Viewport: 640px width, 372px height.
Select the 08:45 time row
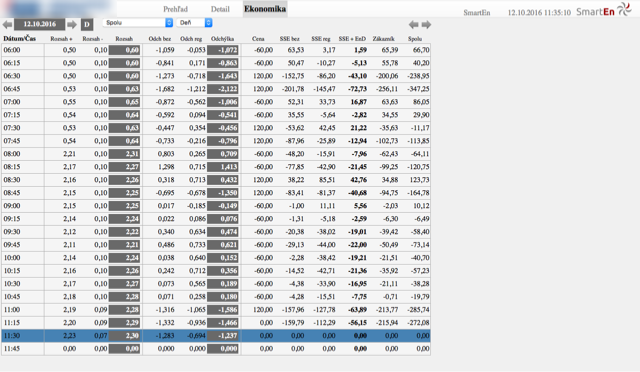(x=216, y=193)
